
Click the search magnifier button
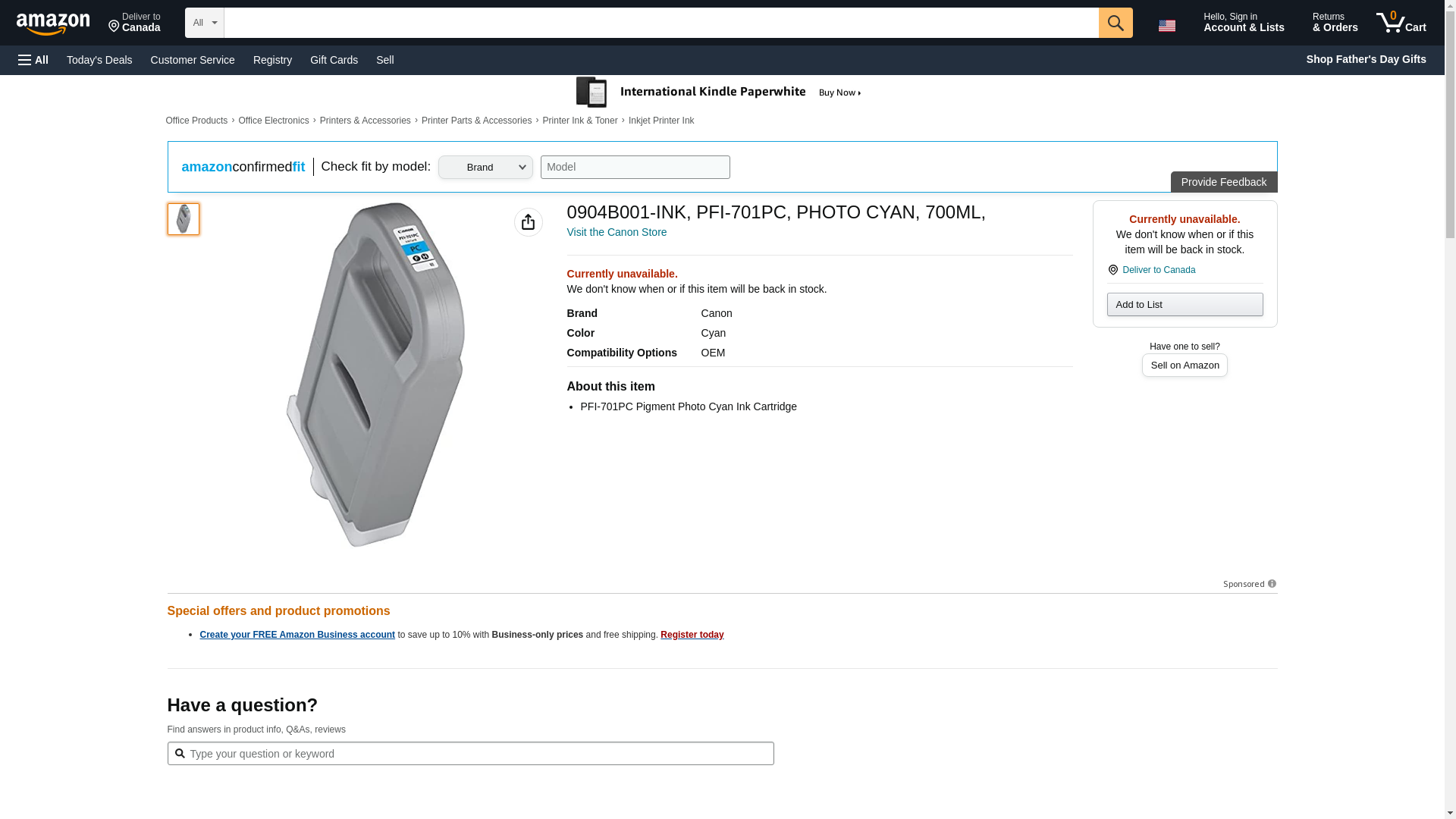pos(1115,23)
